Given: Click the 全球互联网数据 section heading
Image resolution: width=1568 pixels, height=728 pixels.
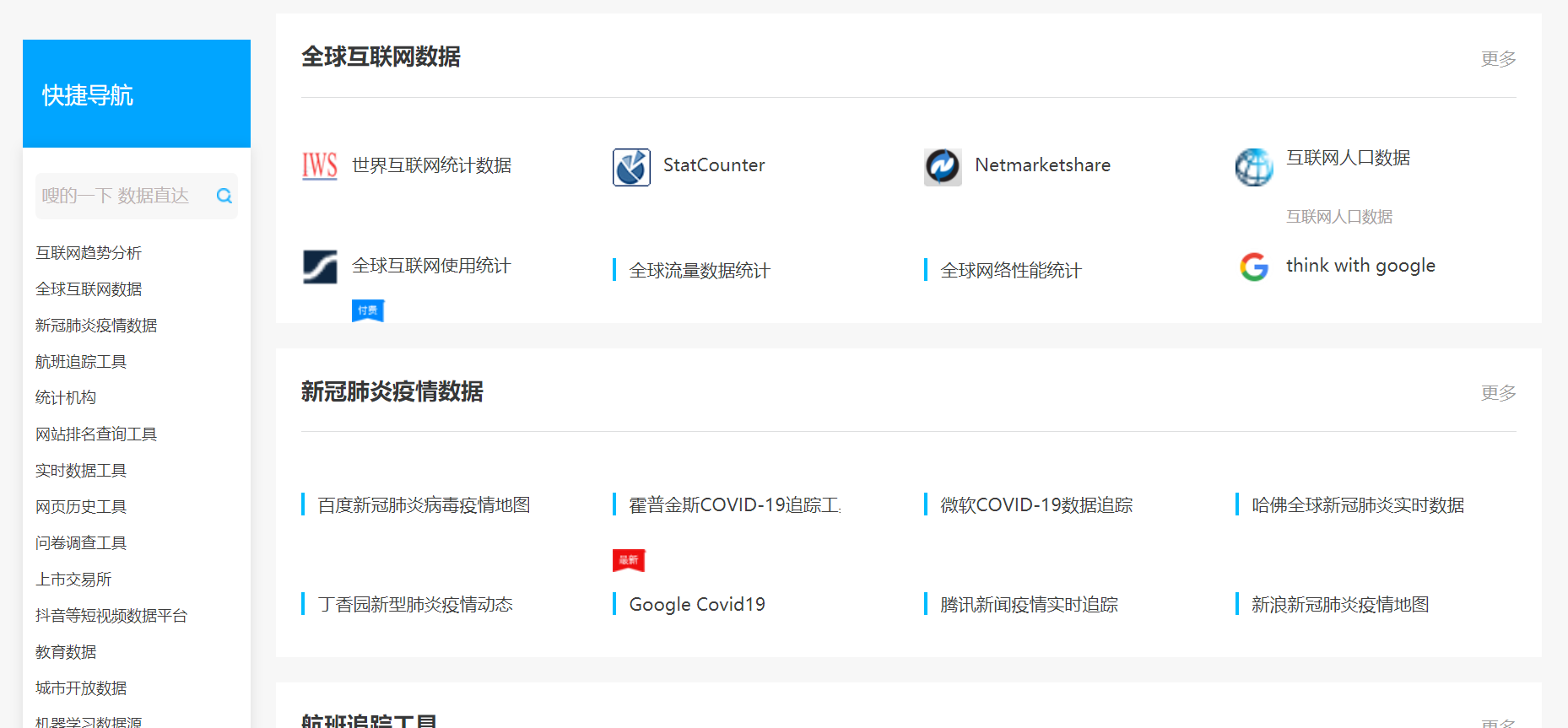Looking at the screenshot, I should pyautogui.click(x=381, y=57).
